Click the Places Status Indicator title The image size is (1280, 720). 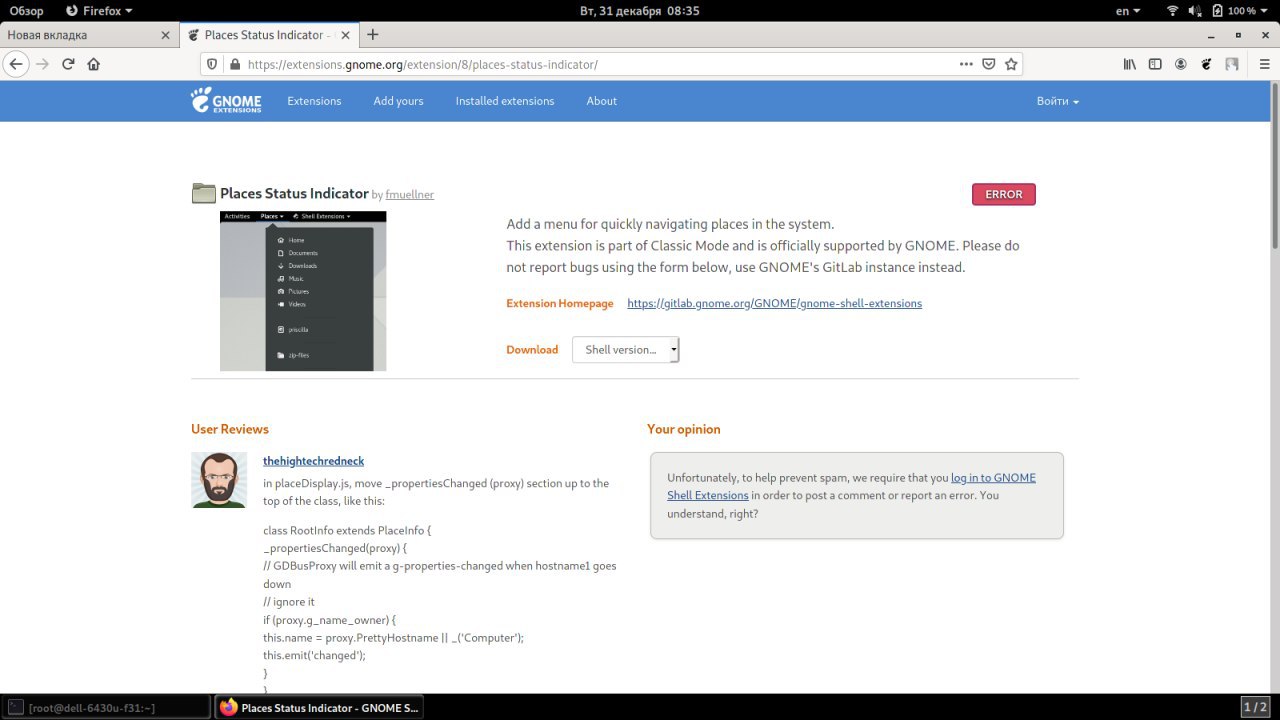click(294, 194)
